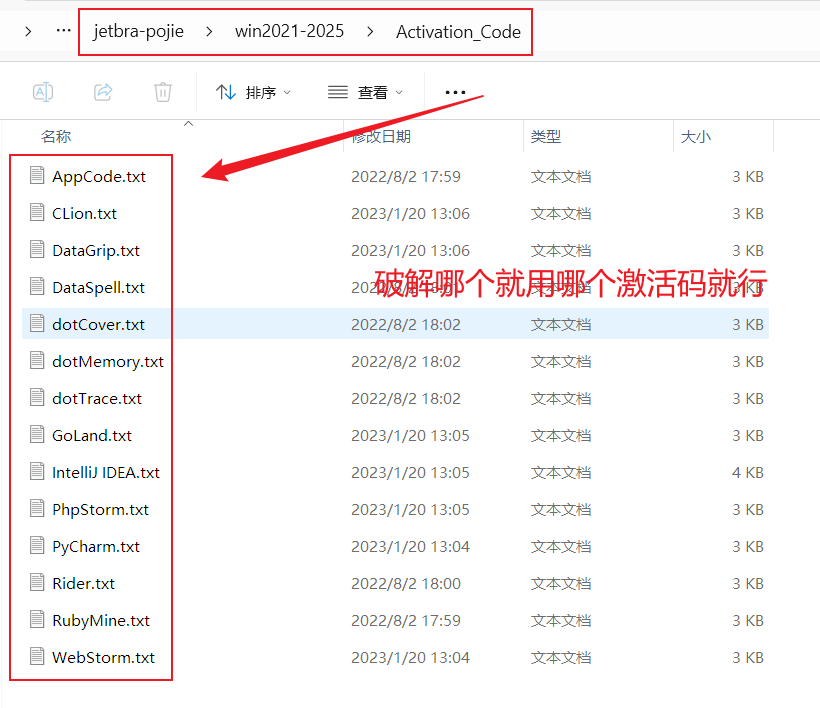Select the file name GoLand.txt

(x=92, y=436)
